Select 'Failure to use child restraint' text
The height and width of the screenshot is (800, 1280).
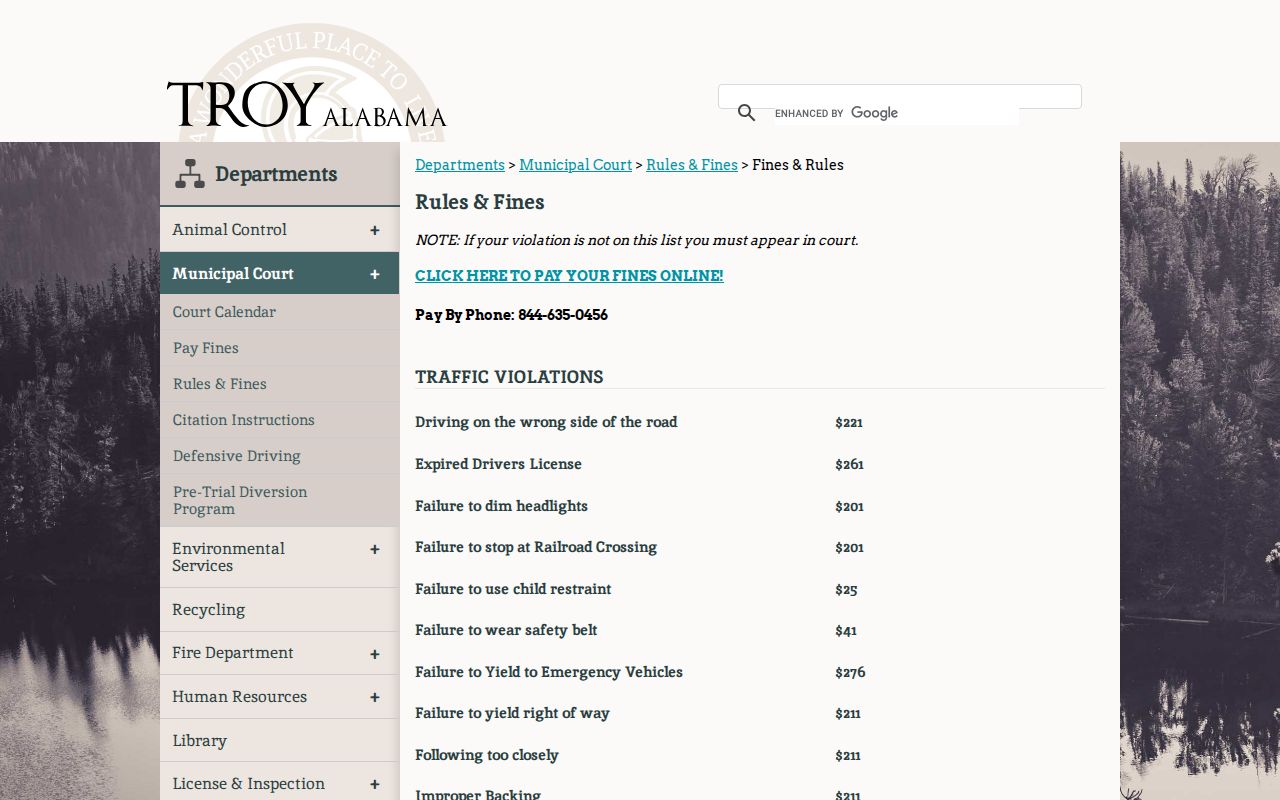coord(513,589)
